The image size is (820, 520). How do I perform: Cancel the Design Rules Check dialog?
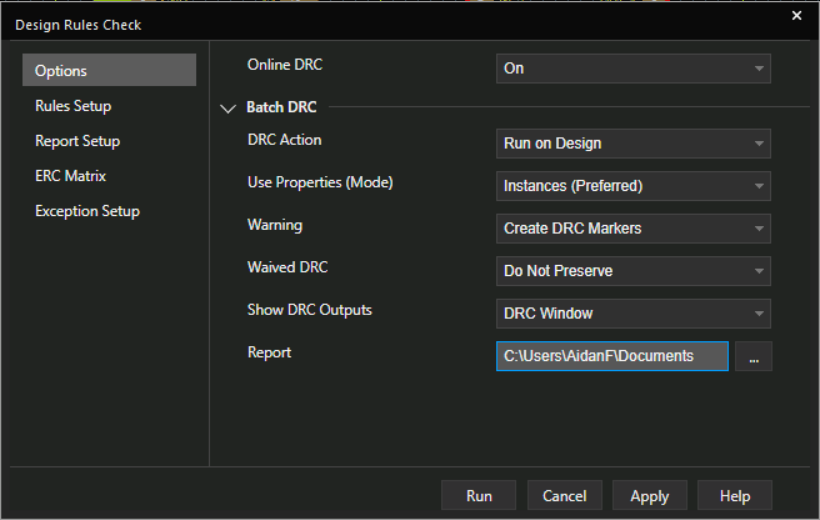point(564,495)
